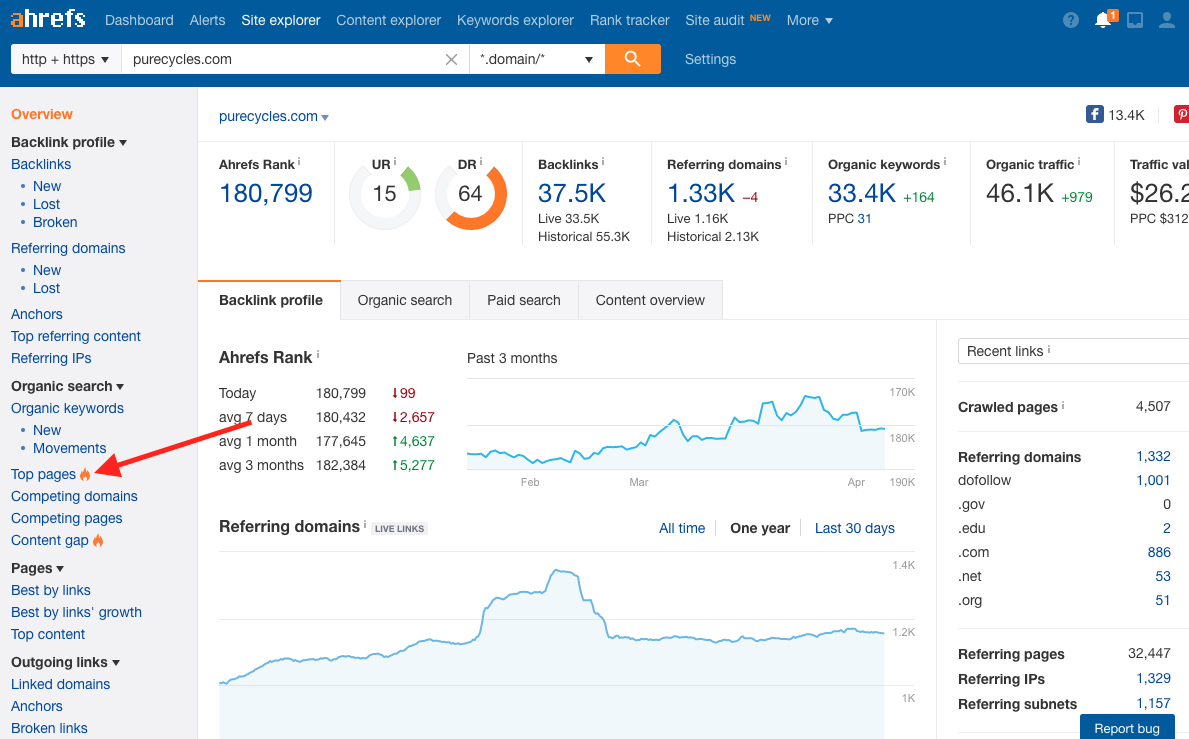Image resolution: width=1189 pixels, height=739 pixels.
Task: Open Top pages in the sidebar
Action: coord(44,474)
